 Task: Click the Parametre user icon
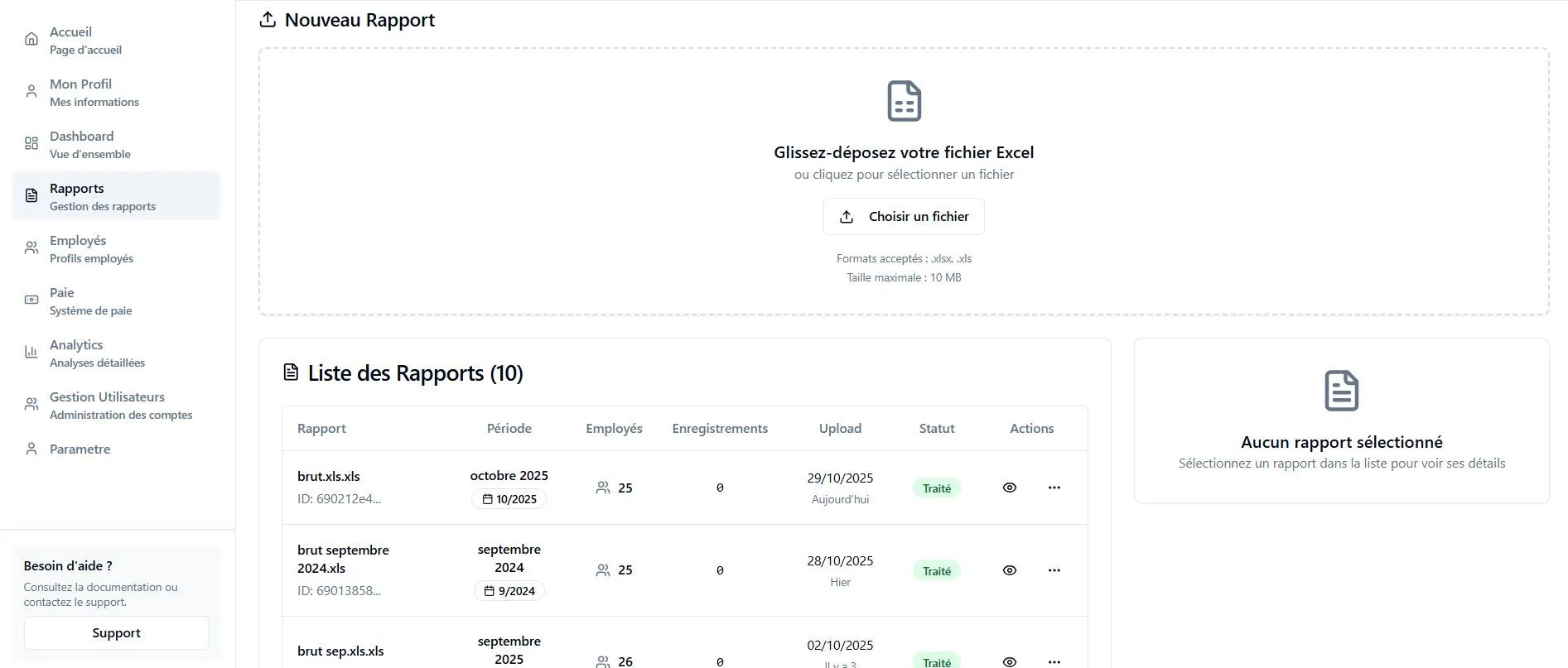click(x=31, y=449)
